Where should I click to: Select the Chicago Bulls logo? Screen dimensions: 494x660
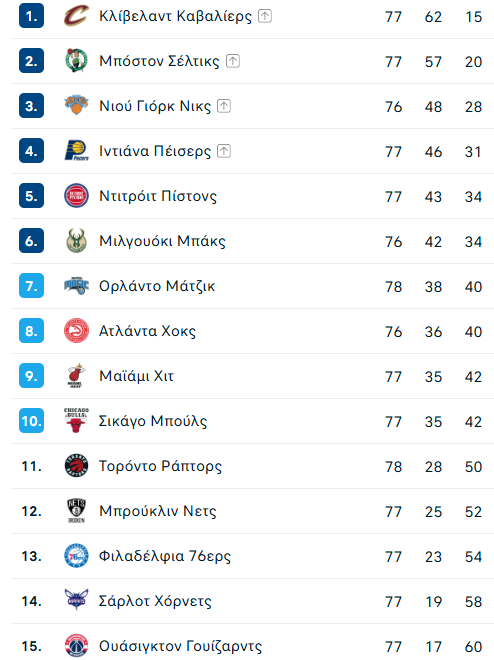click(76, 420)
